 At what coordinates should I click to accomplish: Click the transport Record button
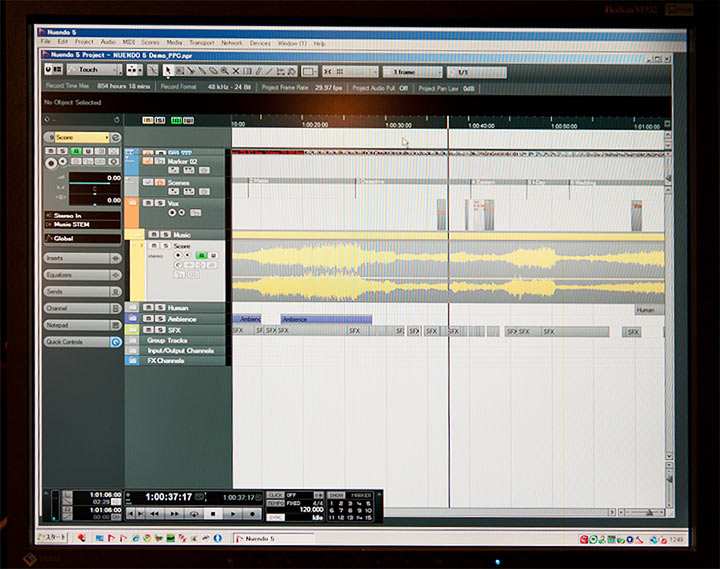(252, 514)
